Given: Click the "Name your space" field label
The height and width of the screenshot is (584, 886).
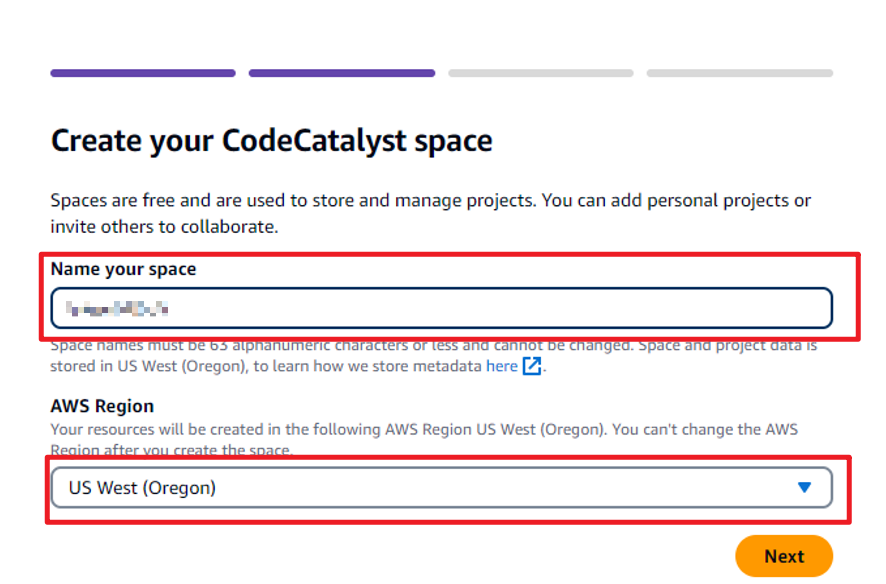Looking at the screenshot, I should pyautogui.click(x=123, y=269).
